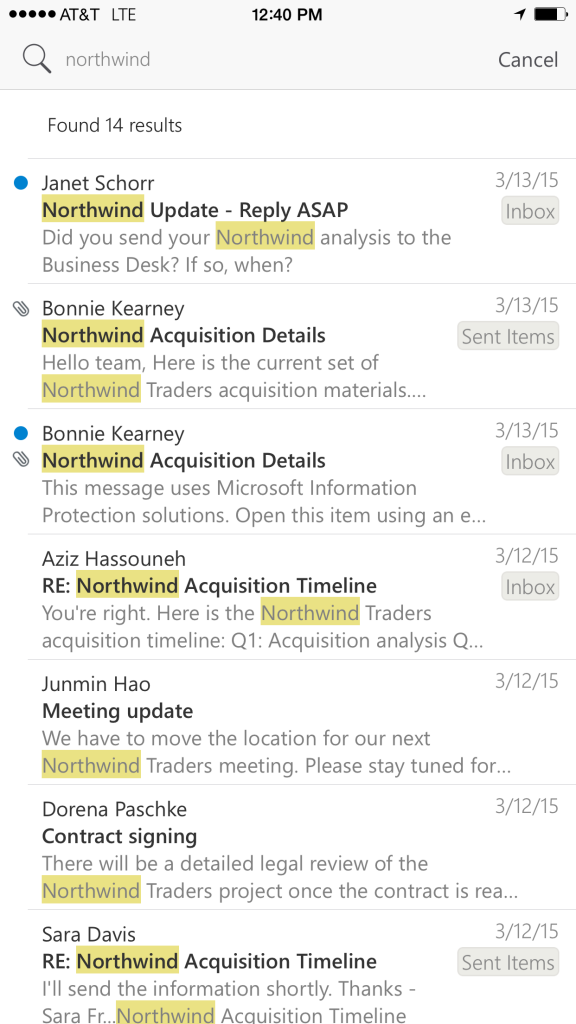This screenshot has width=576, height=1024.
Task: Click Cancel to exit search
Action: tap(528, 59)
